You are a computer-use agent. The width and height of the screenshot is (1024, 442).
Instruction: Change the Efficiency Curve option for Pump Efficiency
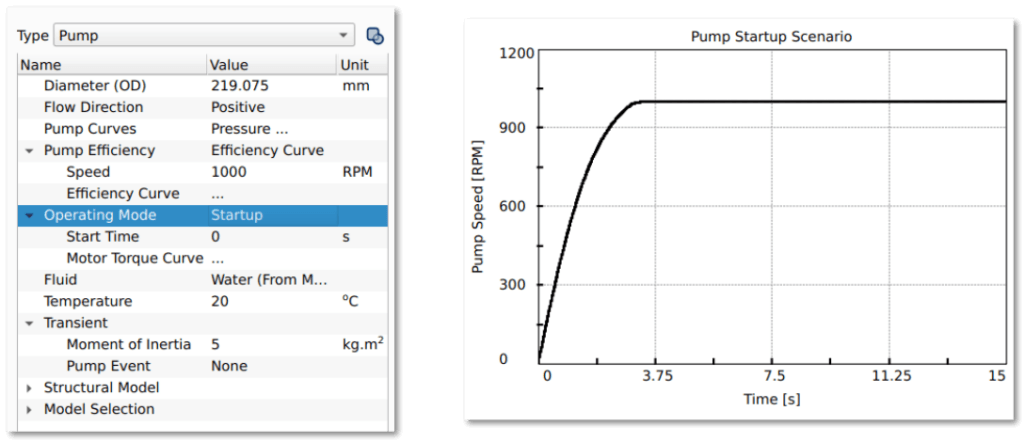[267, 151]
